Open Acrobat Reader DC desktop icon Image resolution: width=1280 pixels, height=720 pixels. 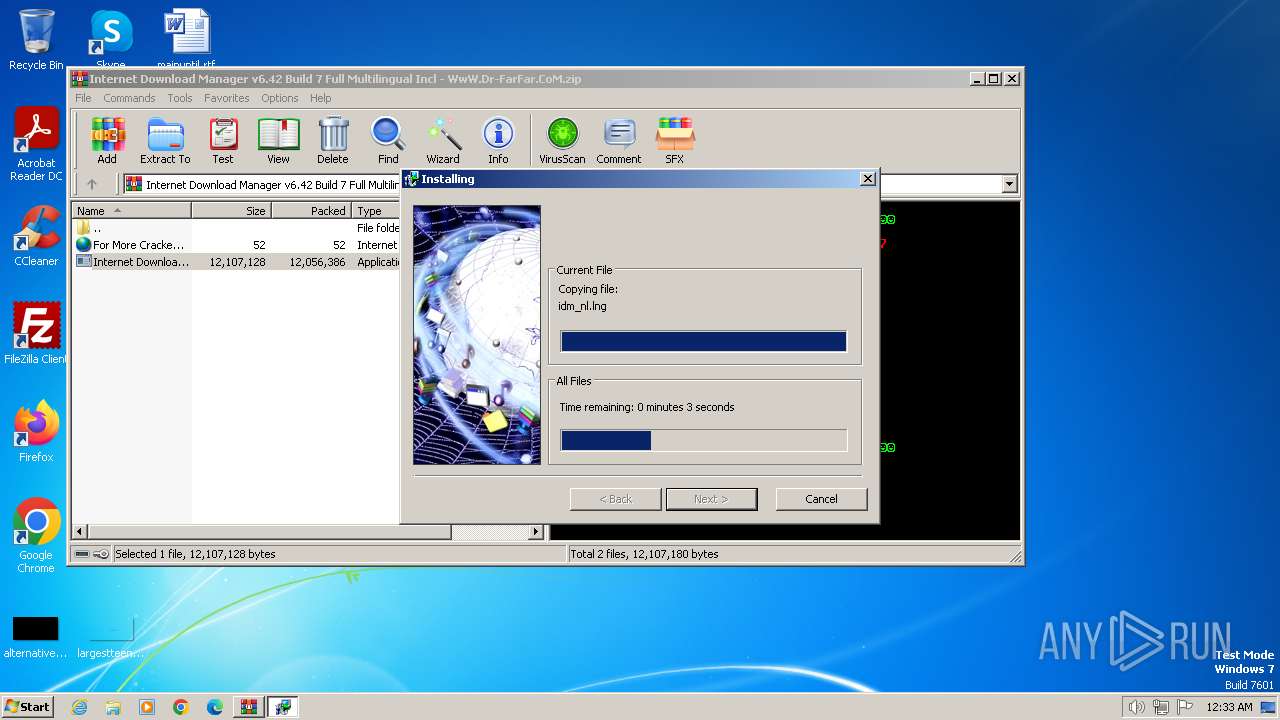pos(36,145)
